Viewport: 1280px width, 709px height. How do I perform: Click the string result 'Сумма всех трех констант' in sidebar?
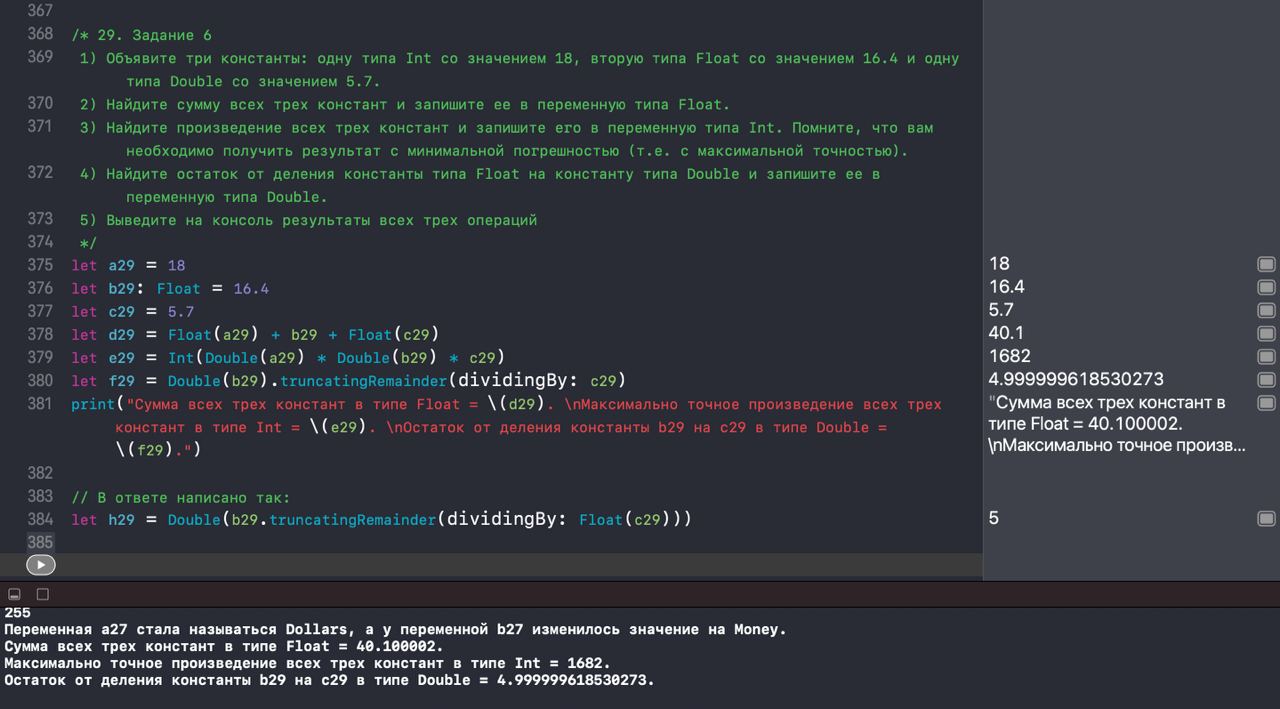[1117, 424]
